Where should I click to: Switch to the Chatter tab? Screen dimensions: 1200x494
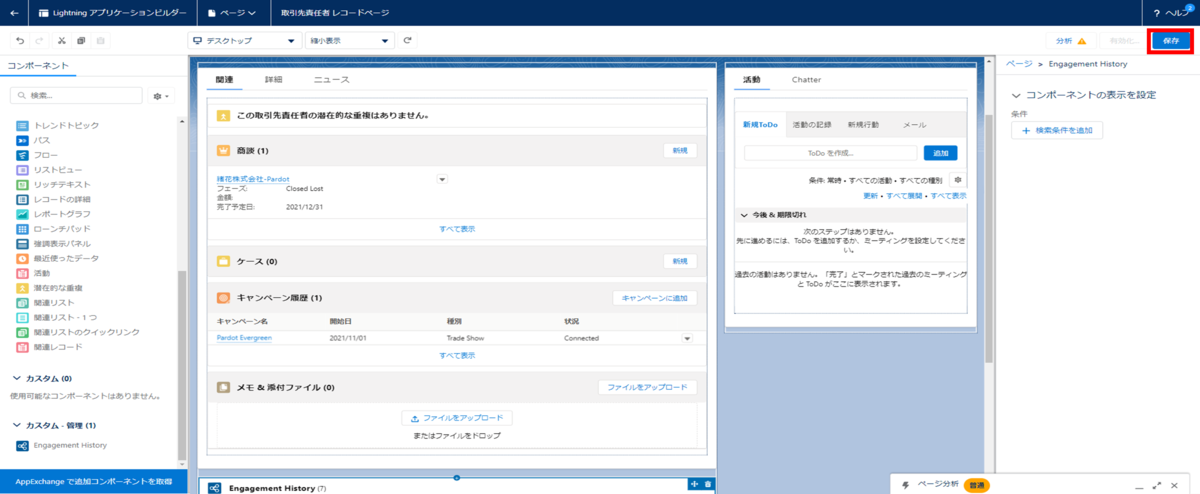pyautogui.click(x=806, y=79)
